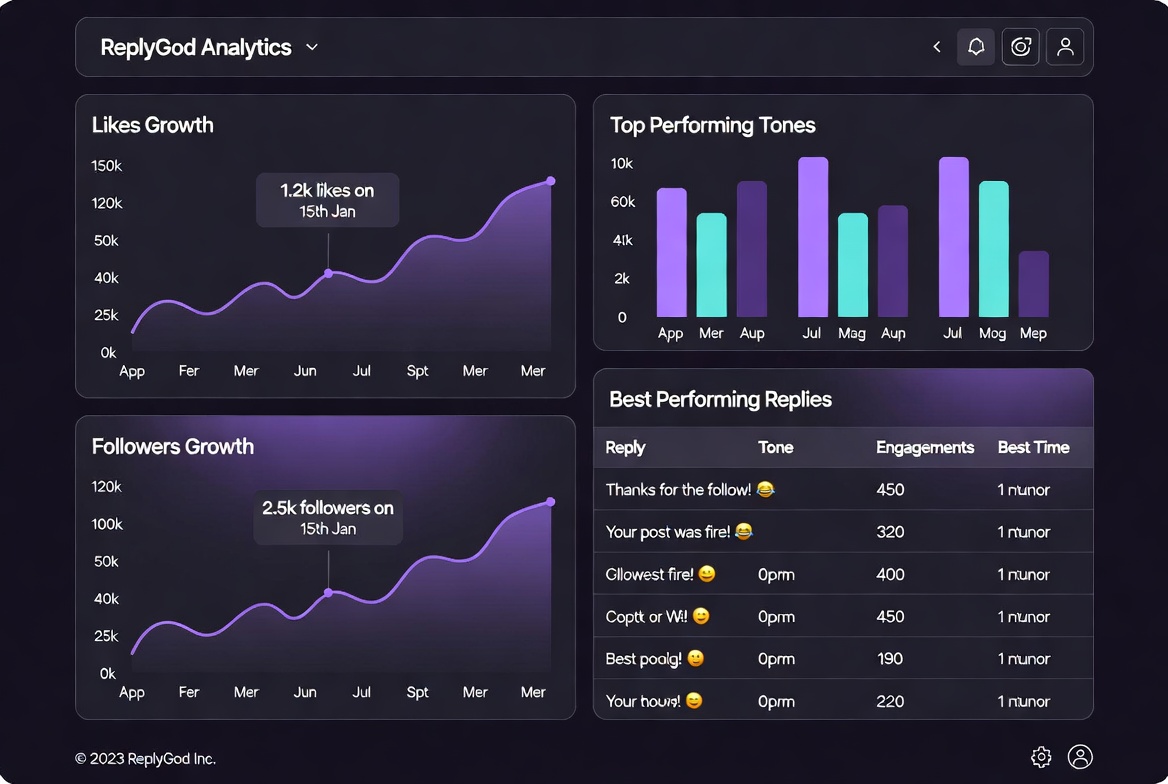This screenshot has width=1168, height=784.
Task: Click the '2.5k followers on 15th Jan' tooltip
Action: [328, 518]
